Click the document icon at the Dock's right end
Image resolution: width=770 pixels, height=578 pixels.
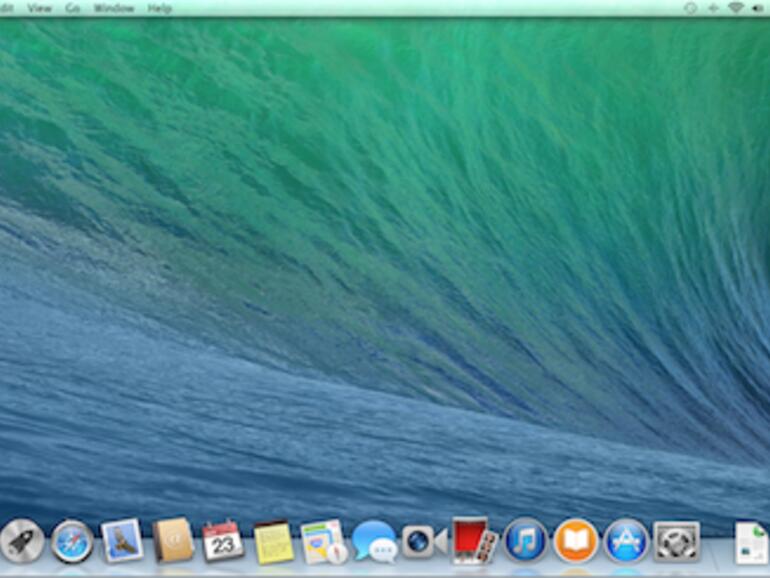(x=751, y=543)
